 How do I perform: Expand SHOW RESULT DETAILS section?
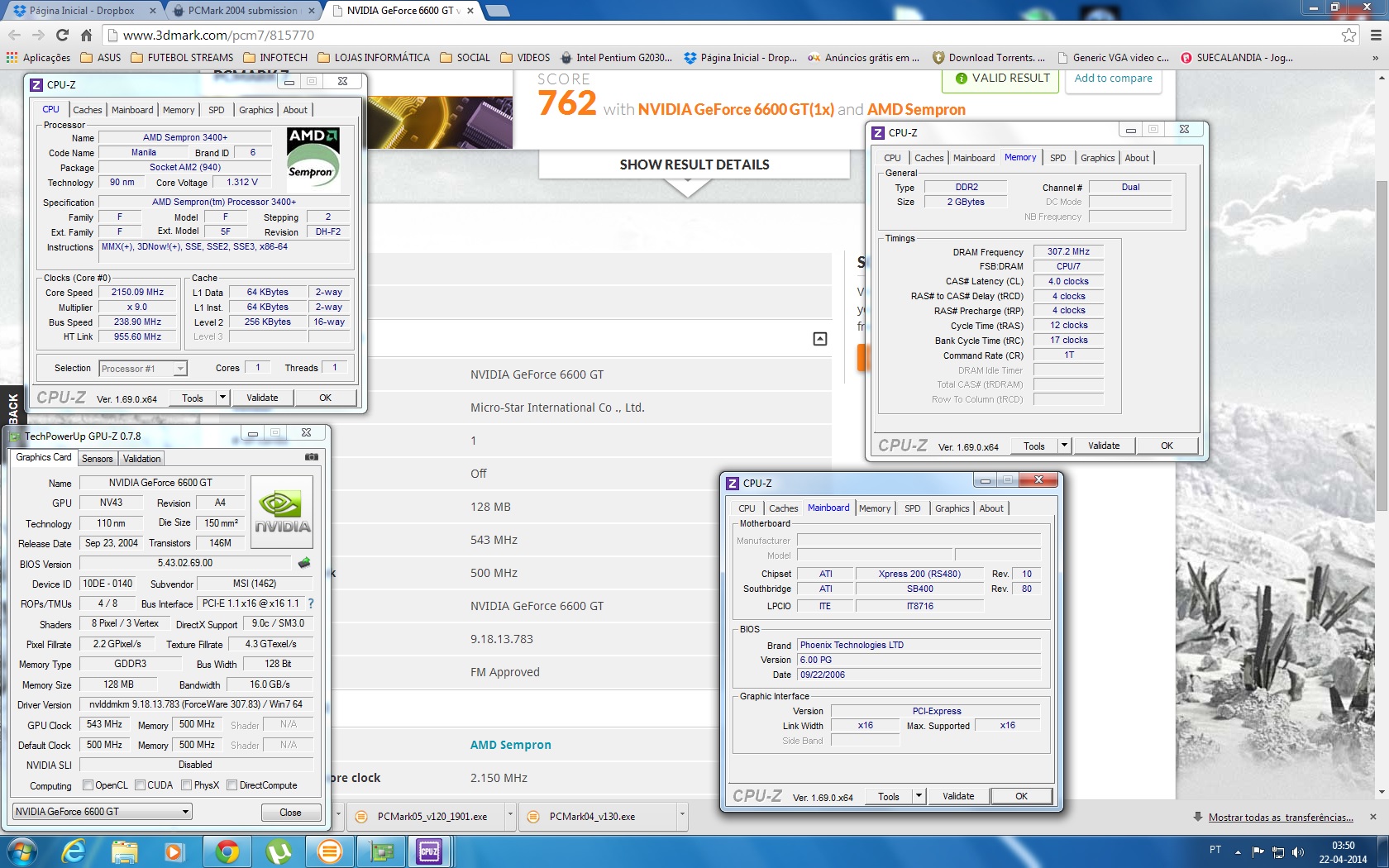coord(694,165)
